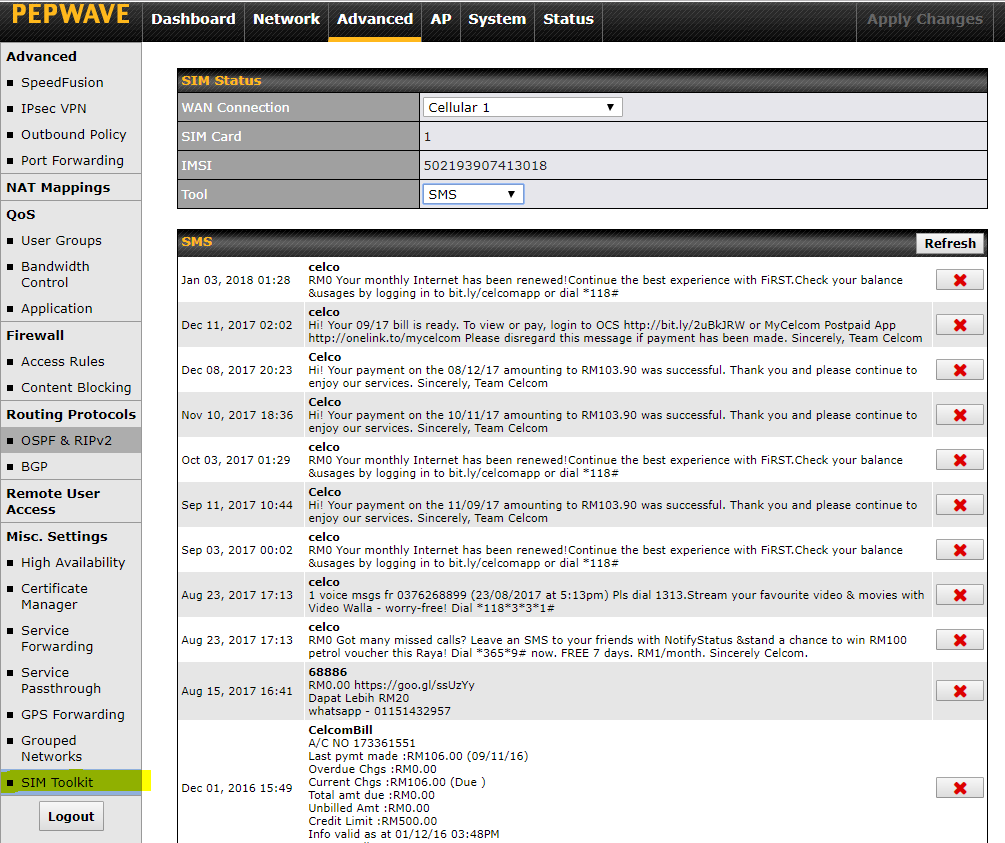
Task: Open the SIM Toolkit sidebar link
Action: tap(57, 782)
